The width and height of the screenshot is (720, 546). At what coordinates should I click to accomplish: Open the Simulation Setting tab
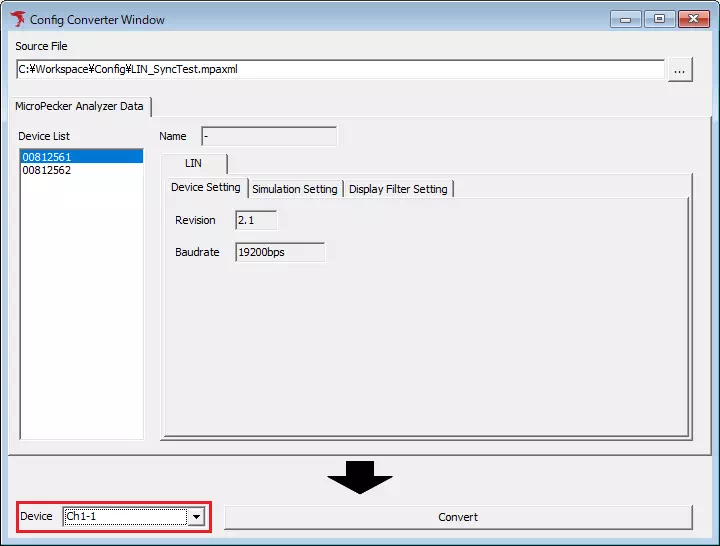295,189
